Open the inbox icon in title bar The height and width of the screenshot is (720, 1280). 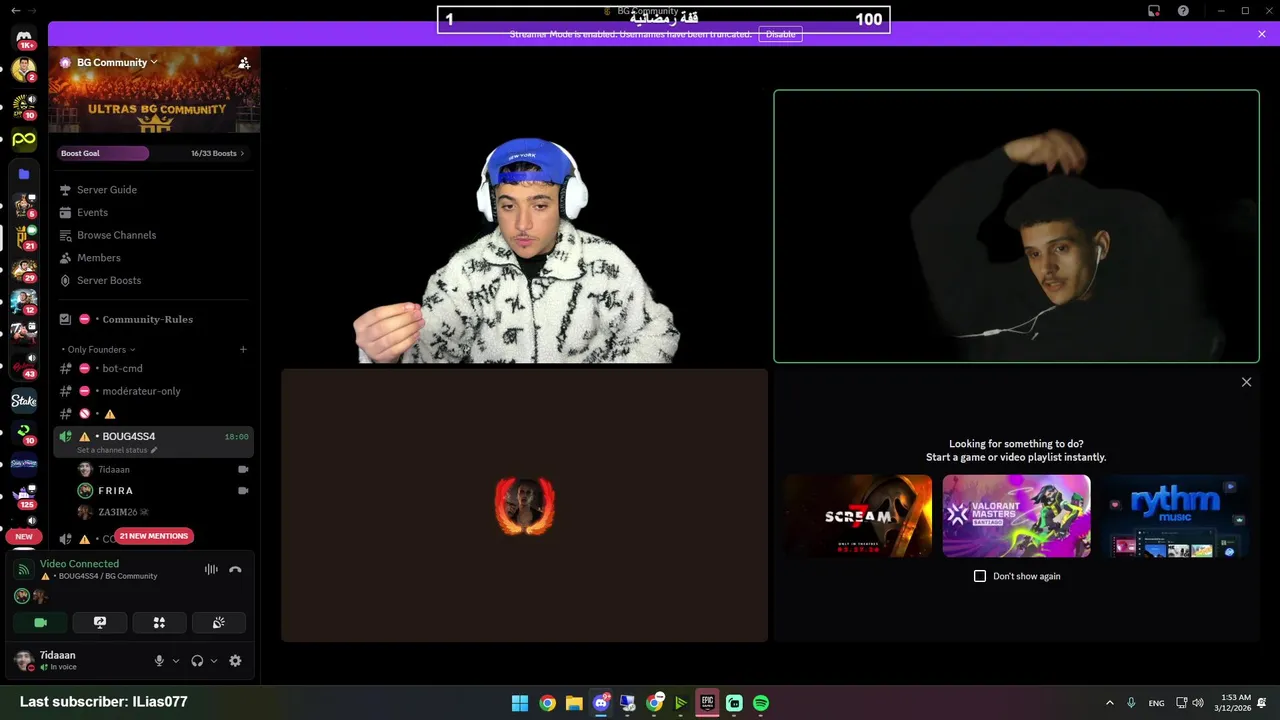(x=1154, y=11)
